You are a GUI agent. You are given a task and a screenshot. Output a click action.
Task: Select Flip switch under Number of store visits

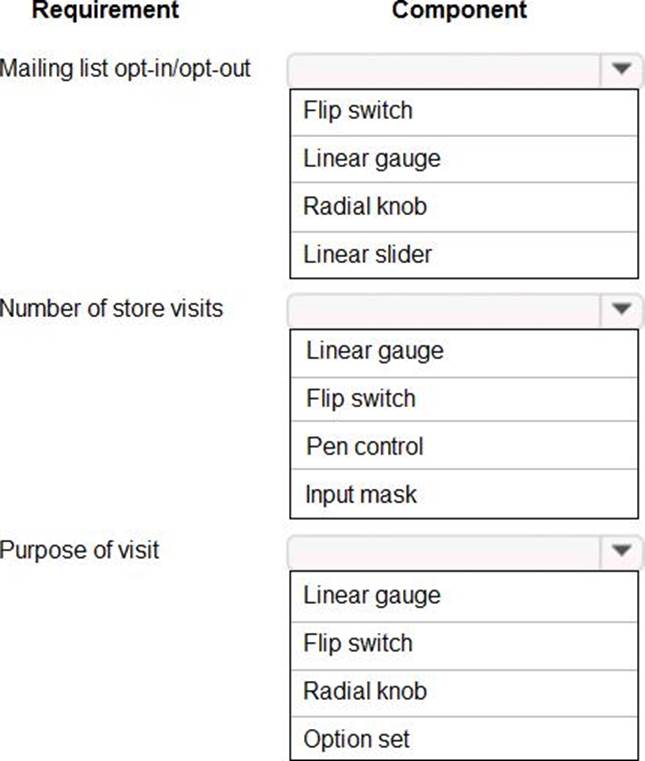coord(463,398)
